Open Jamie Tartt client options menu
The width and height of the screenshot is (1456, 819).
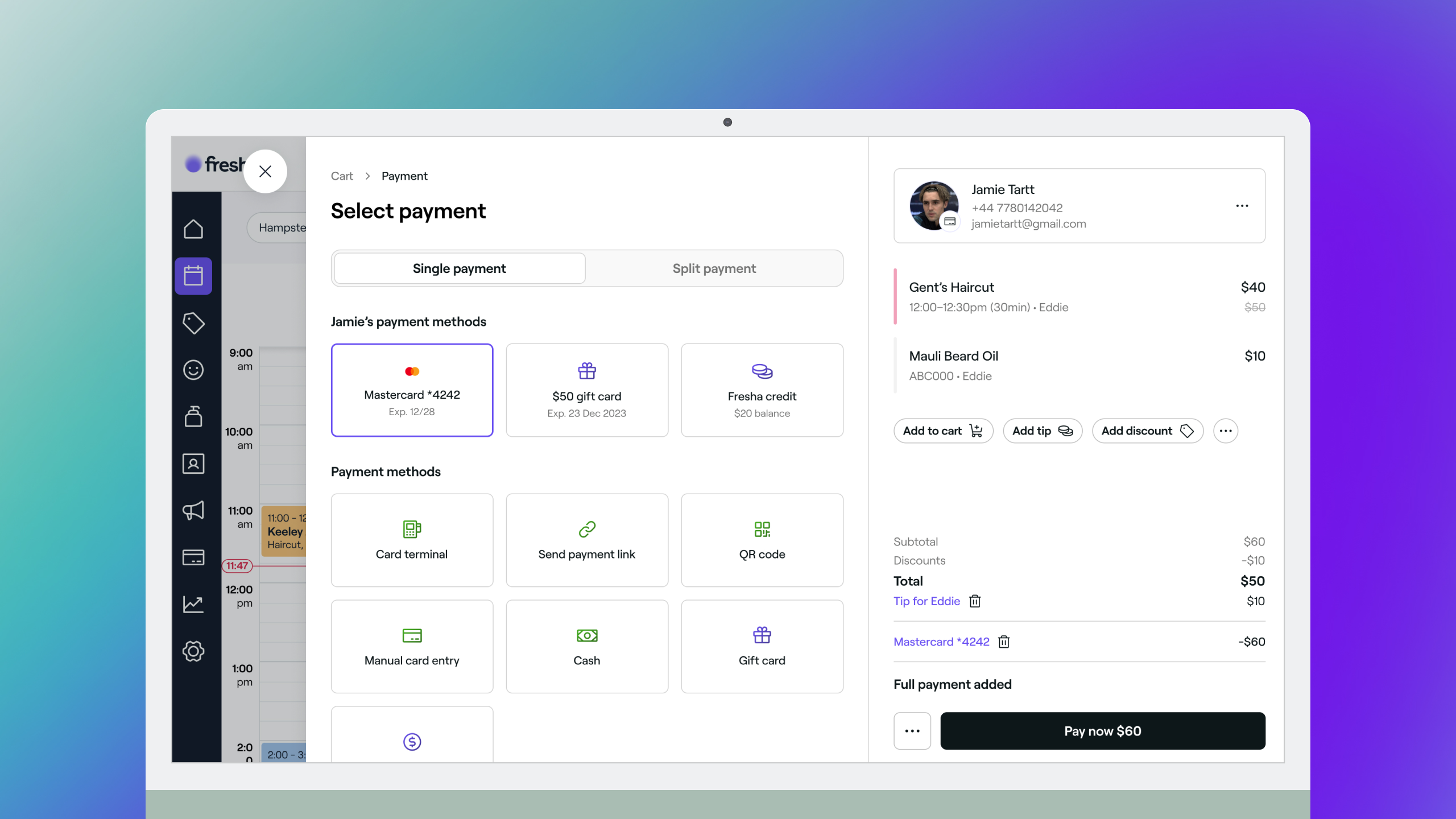[1242, 206]
